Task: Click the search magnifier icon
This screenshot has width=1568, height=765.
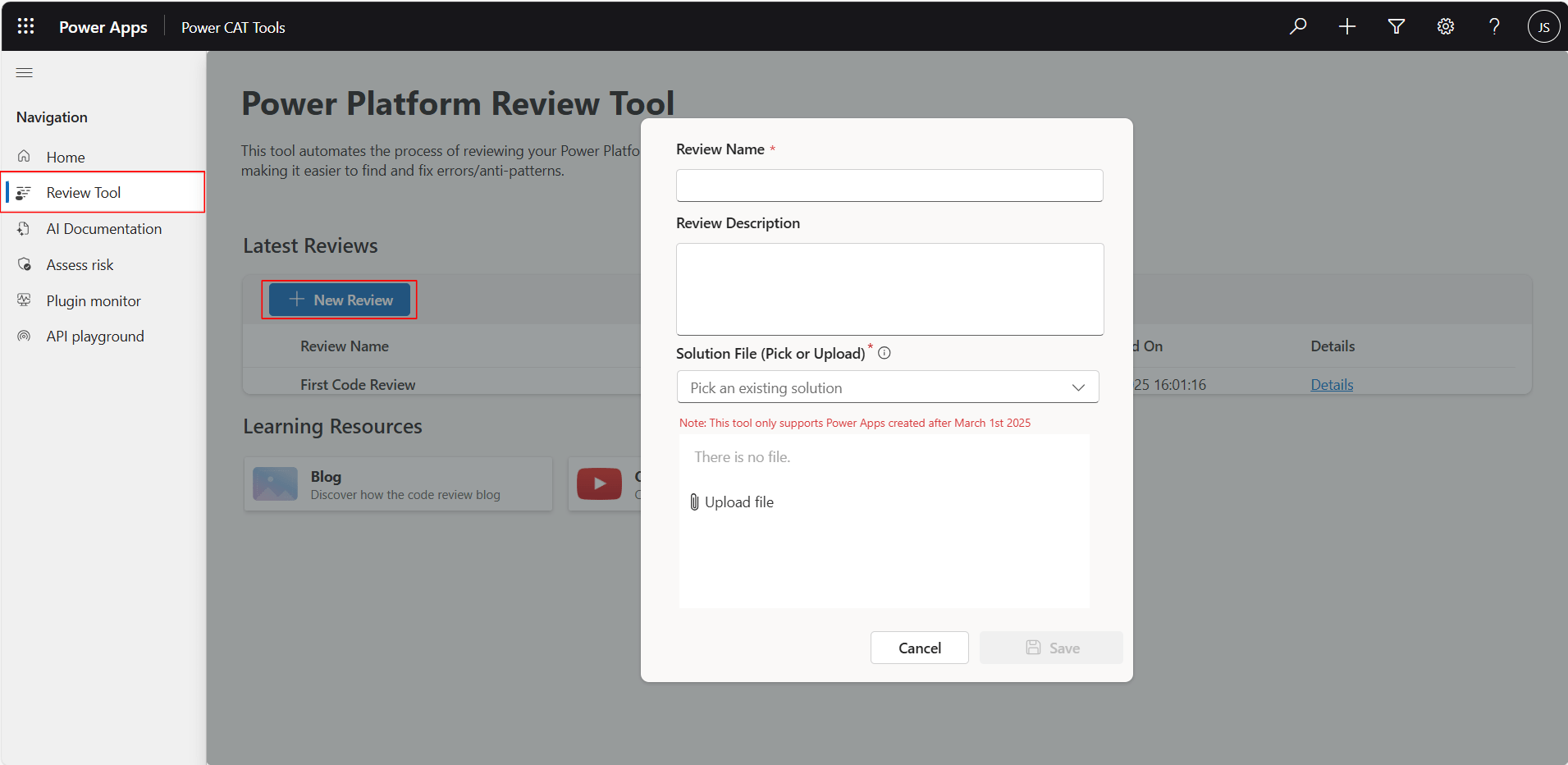Action: coord(1298,26)
